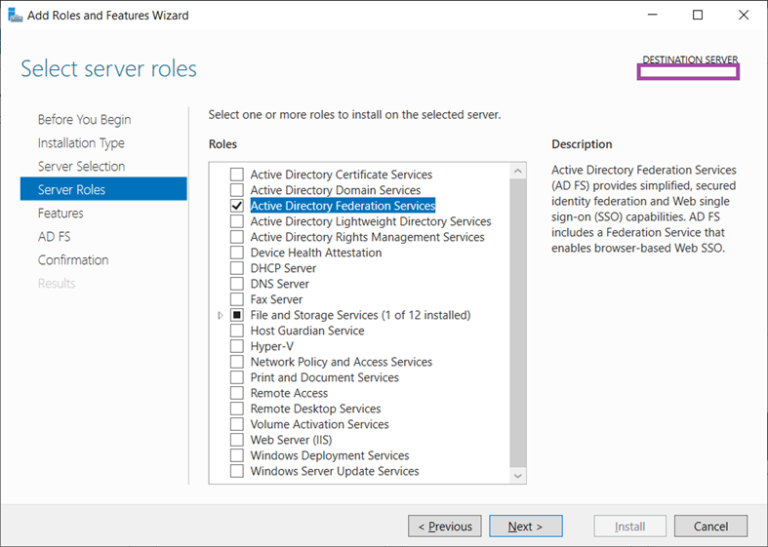The width and height of the screenshot is (768, 547).
Task: Check Active Directory Lightweight Directory Services checkbox
Action: tap(237, 221)
